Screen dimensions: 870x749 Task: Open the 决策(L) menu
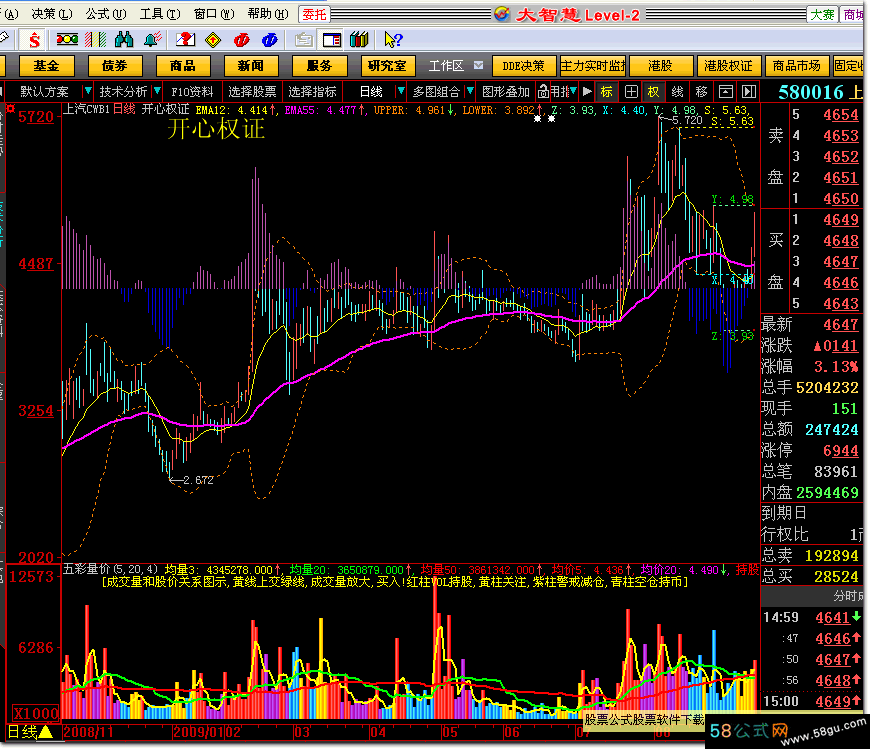pyautogui.click(x=52, y=14)
